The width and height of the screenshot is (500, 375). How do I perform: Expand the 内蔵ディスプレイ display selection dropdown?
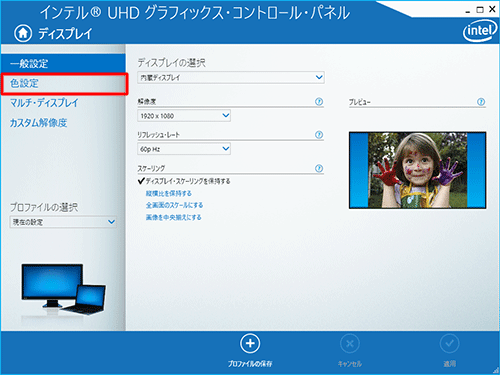point(231,78)
